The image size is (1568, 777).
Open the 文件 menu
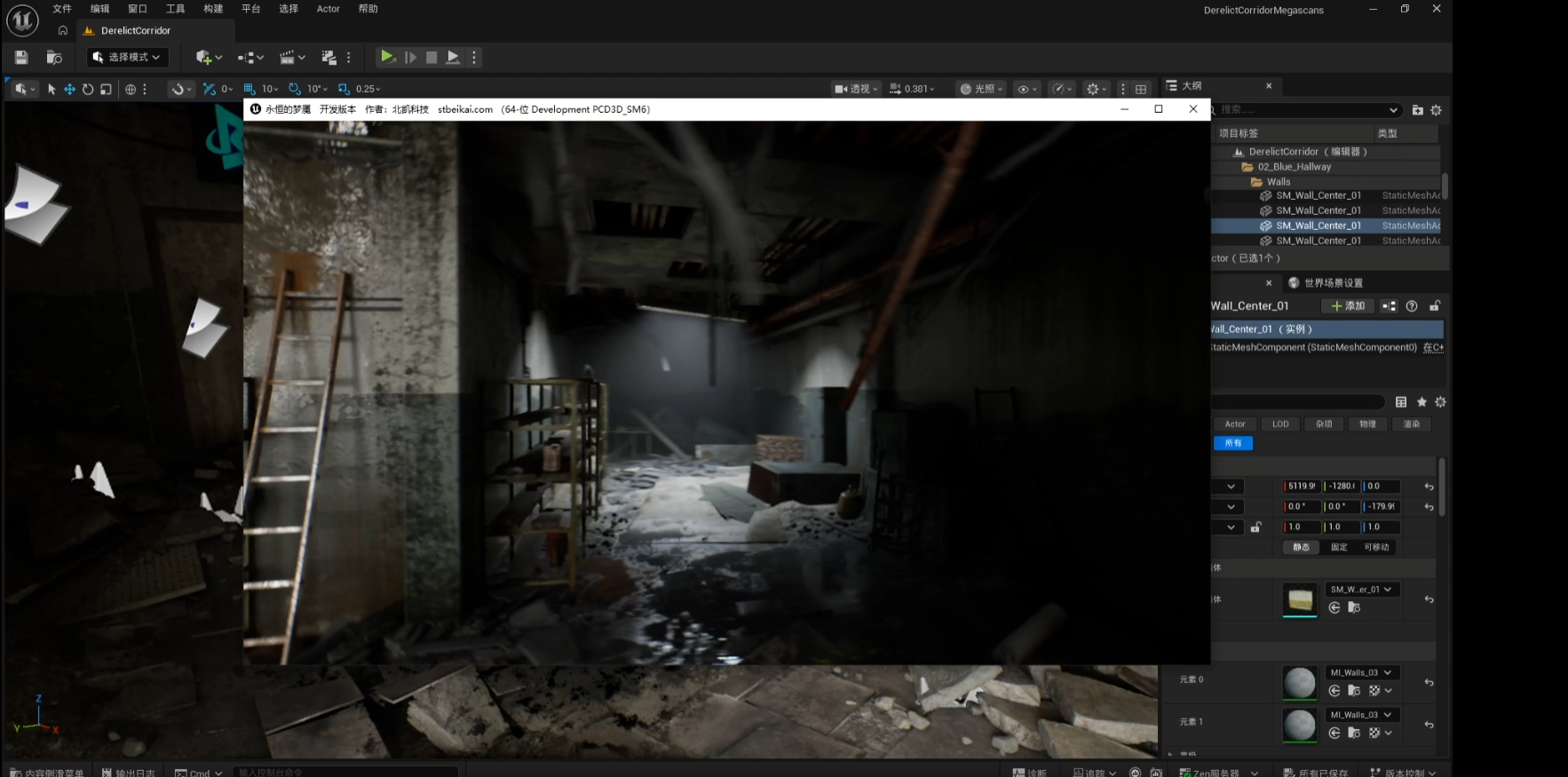[62, 9]
